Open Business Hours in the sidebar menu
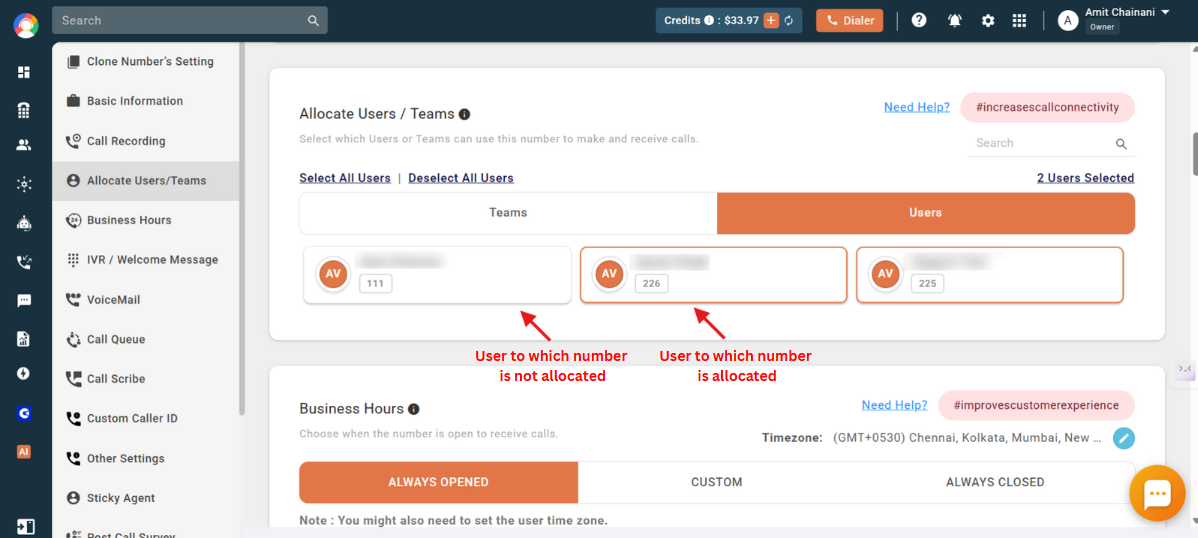This screenshot has height=538, width=1198. point(146,220)
